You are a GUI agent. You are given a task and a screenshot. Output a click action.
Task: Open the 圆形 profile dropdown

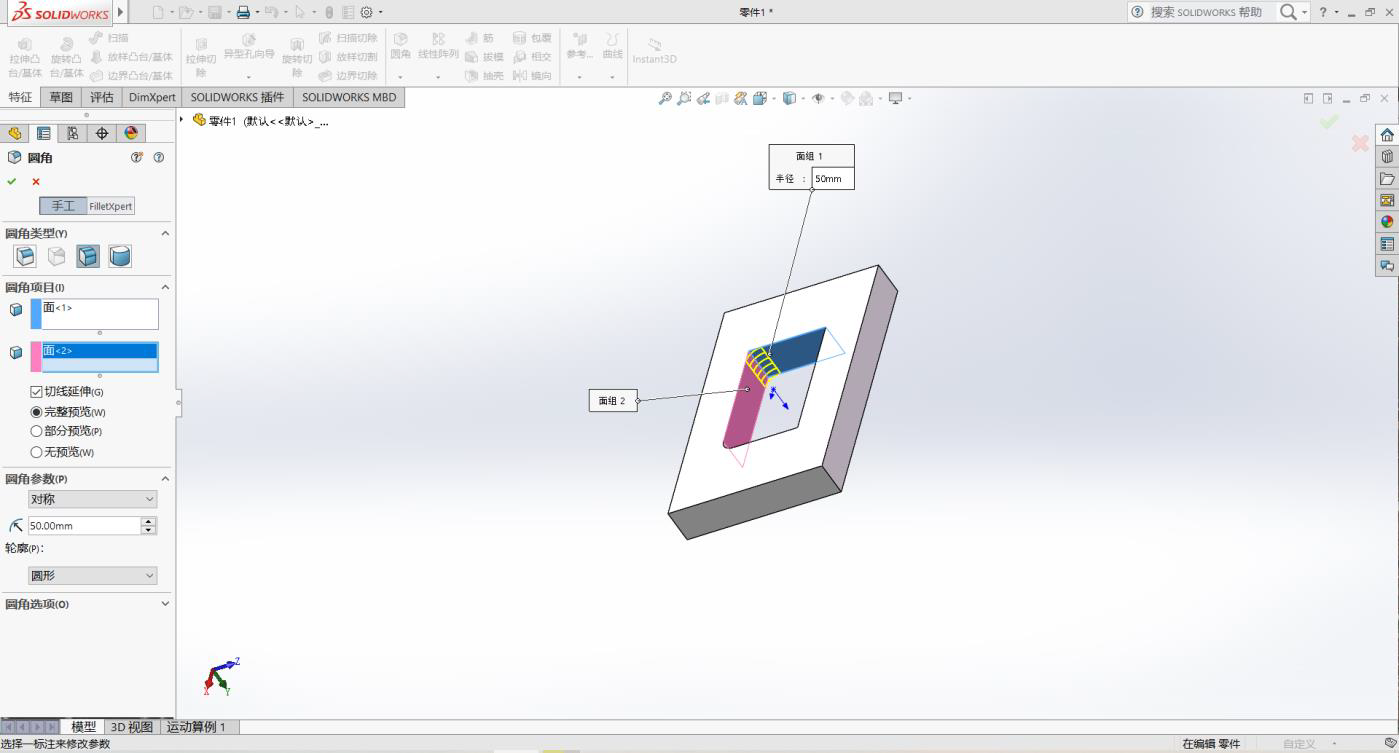(93, 575)
